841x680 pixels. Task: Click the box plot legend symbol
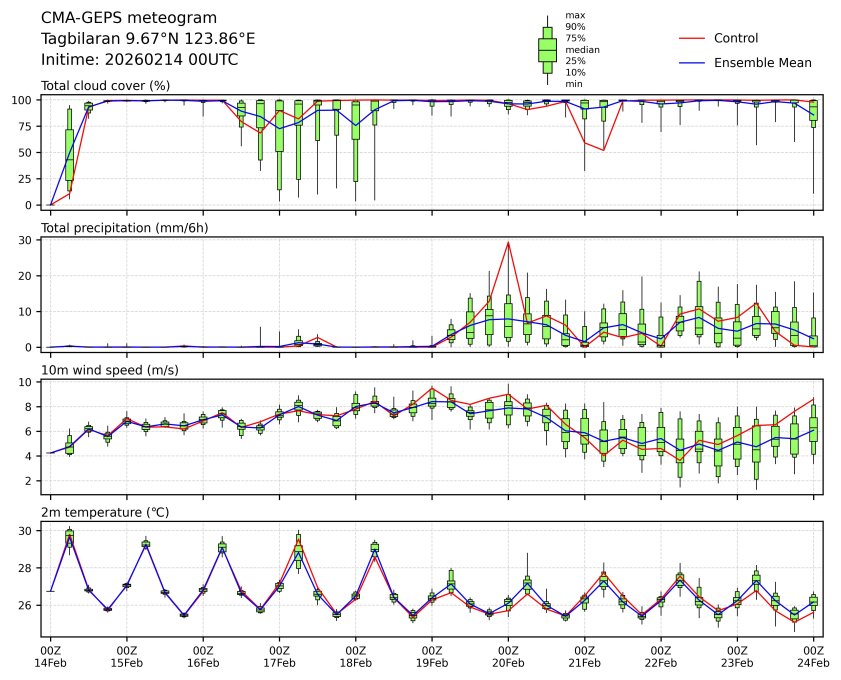tap(547, 49)
